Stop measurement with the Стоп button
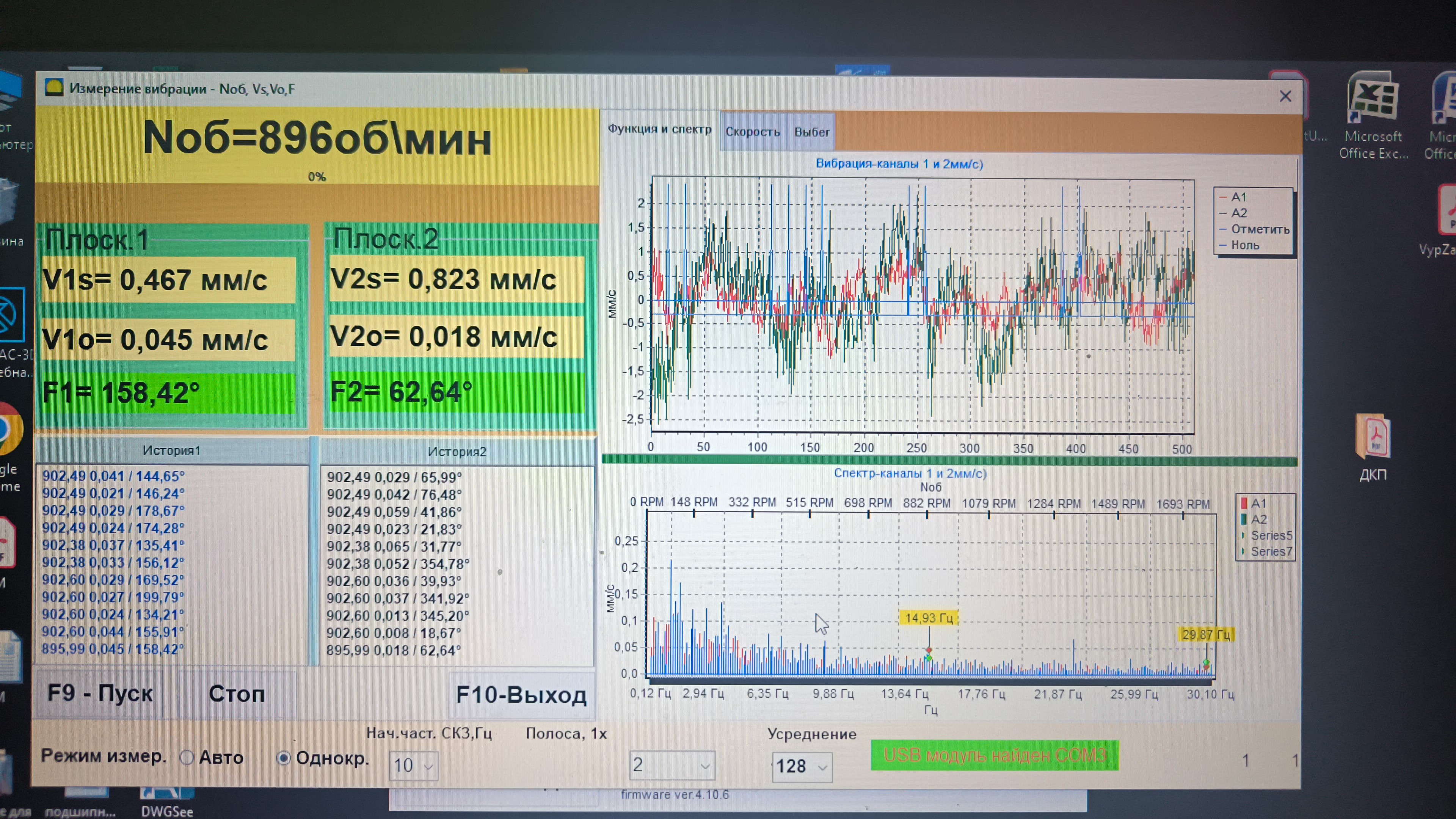The height and width of the screenshot is (819, 1456). click(237, 693)
